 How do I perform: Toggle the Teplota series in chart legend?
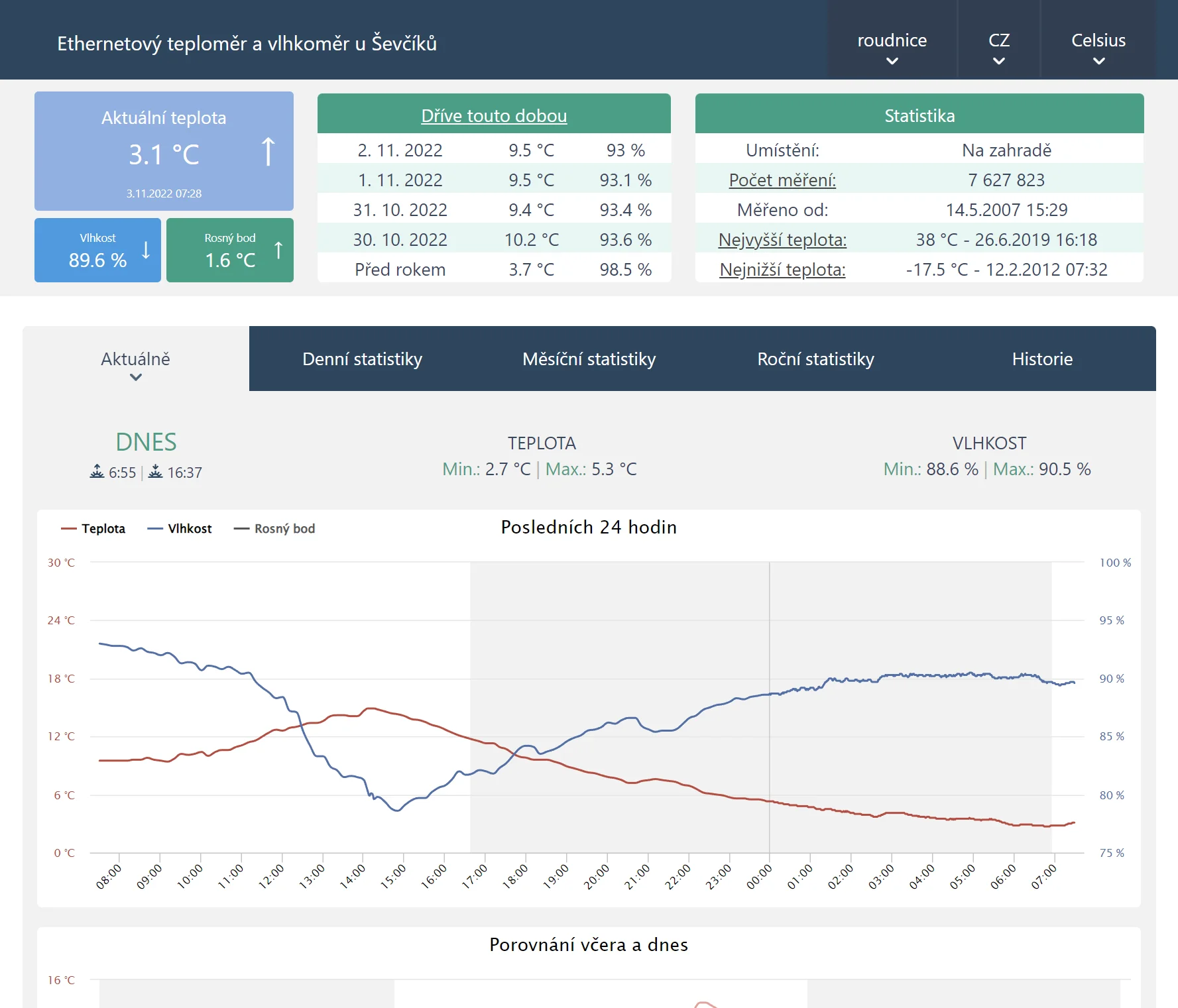[x=93, y=529]
